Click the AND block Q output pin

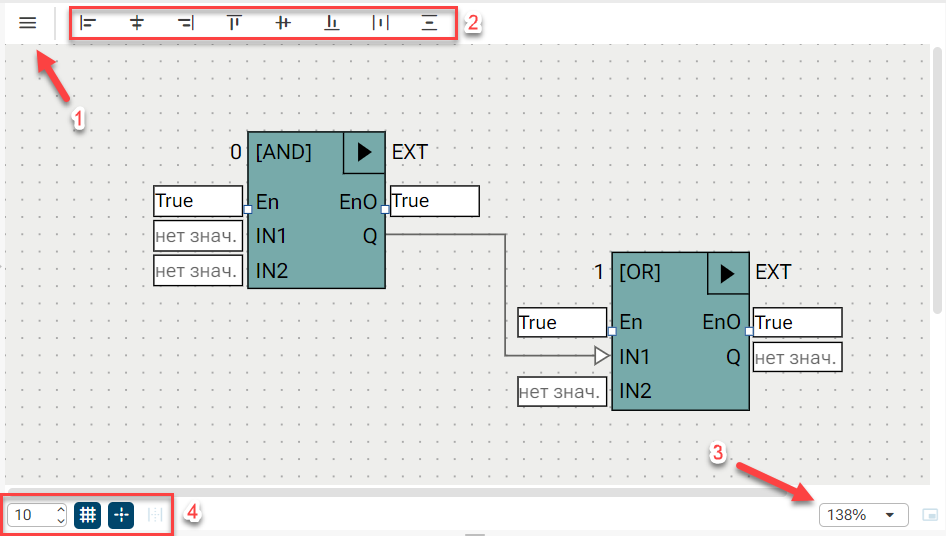(370, 236)
